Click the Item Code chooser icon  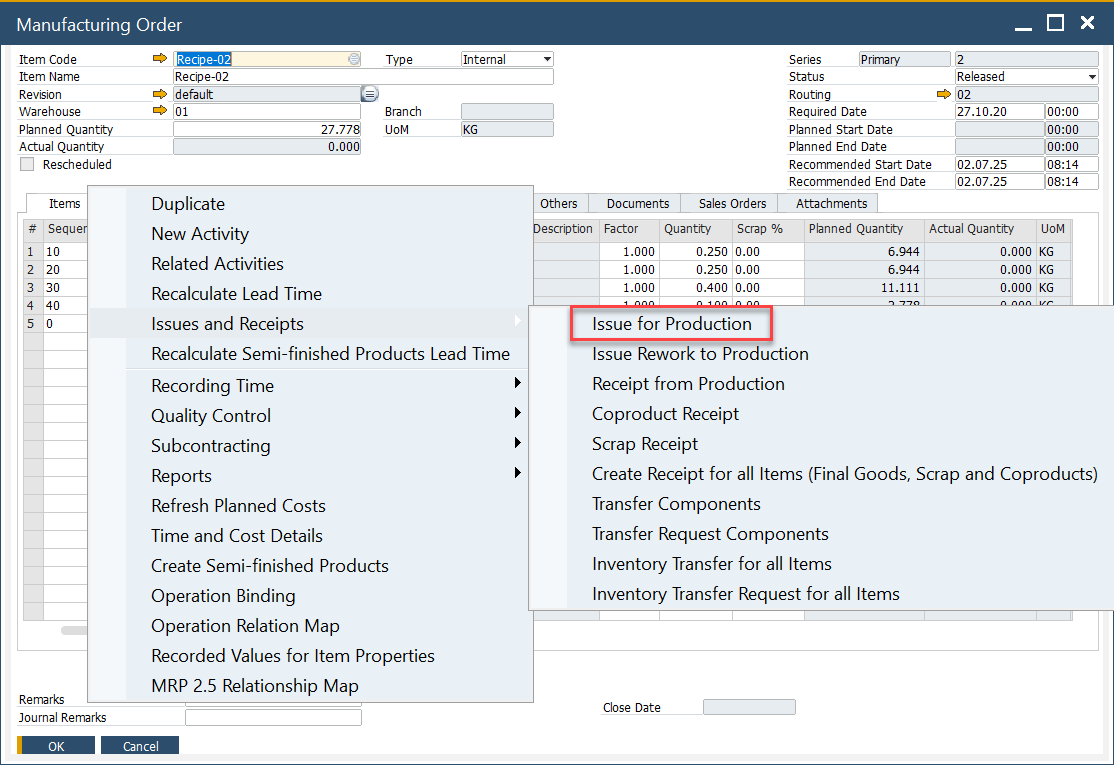click(353, 59)
